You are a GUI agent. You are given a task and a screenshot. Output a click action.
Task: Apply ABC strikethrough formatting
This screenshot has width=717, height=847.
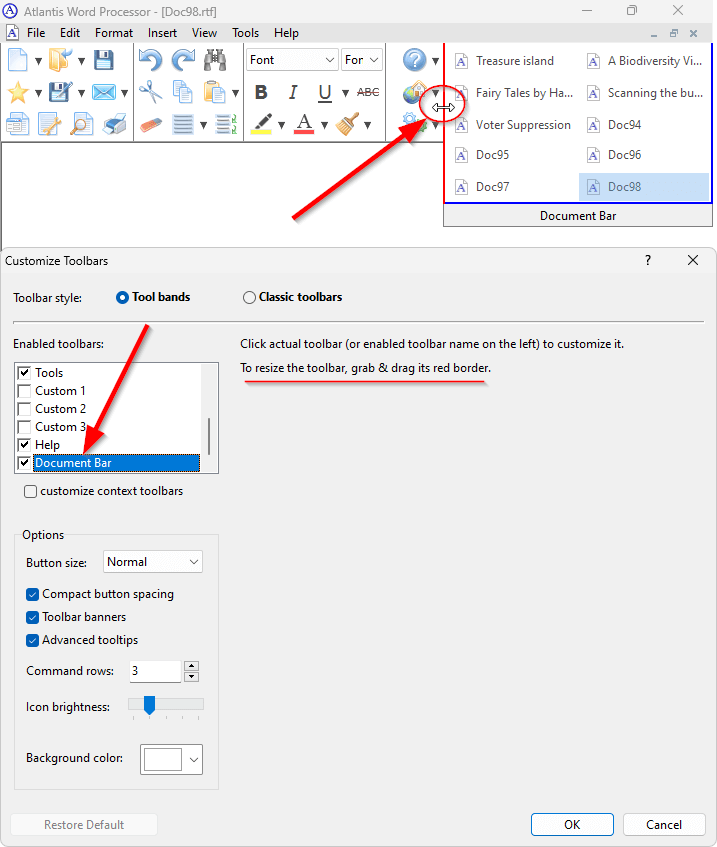[x=368, y=92]
